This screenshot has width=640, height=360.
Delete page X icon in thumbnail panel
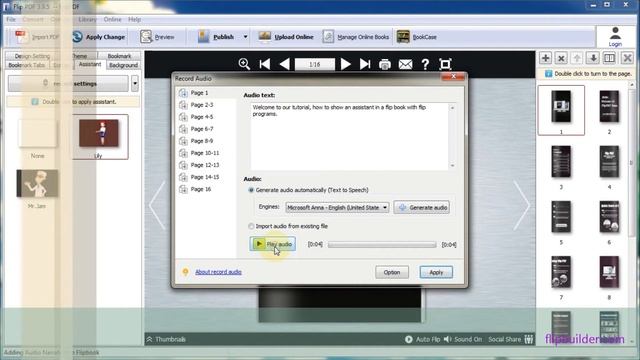click(561, 58)
